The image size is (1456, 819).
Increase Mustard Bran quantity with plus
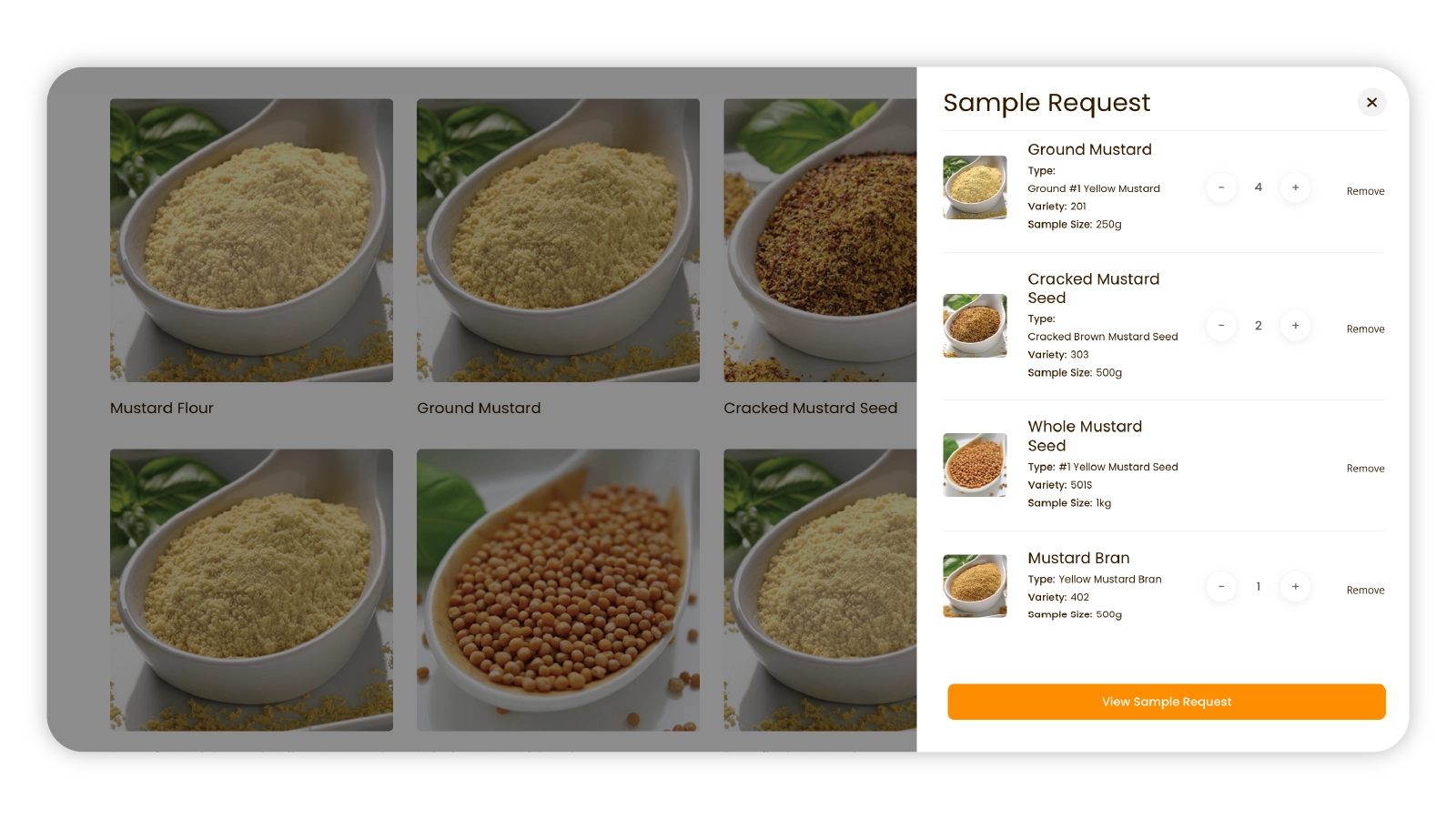(x=1295, y=587)
